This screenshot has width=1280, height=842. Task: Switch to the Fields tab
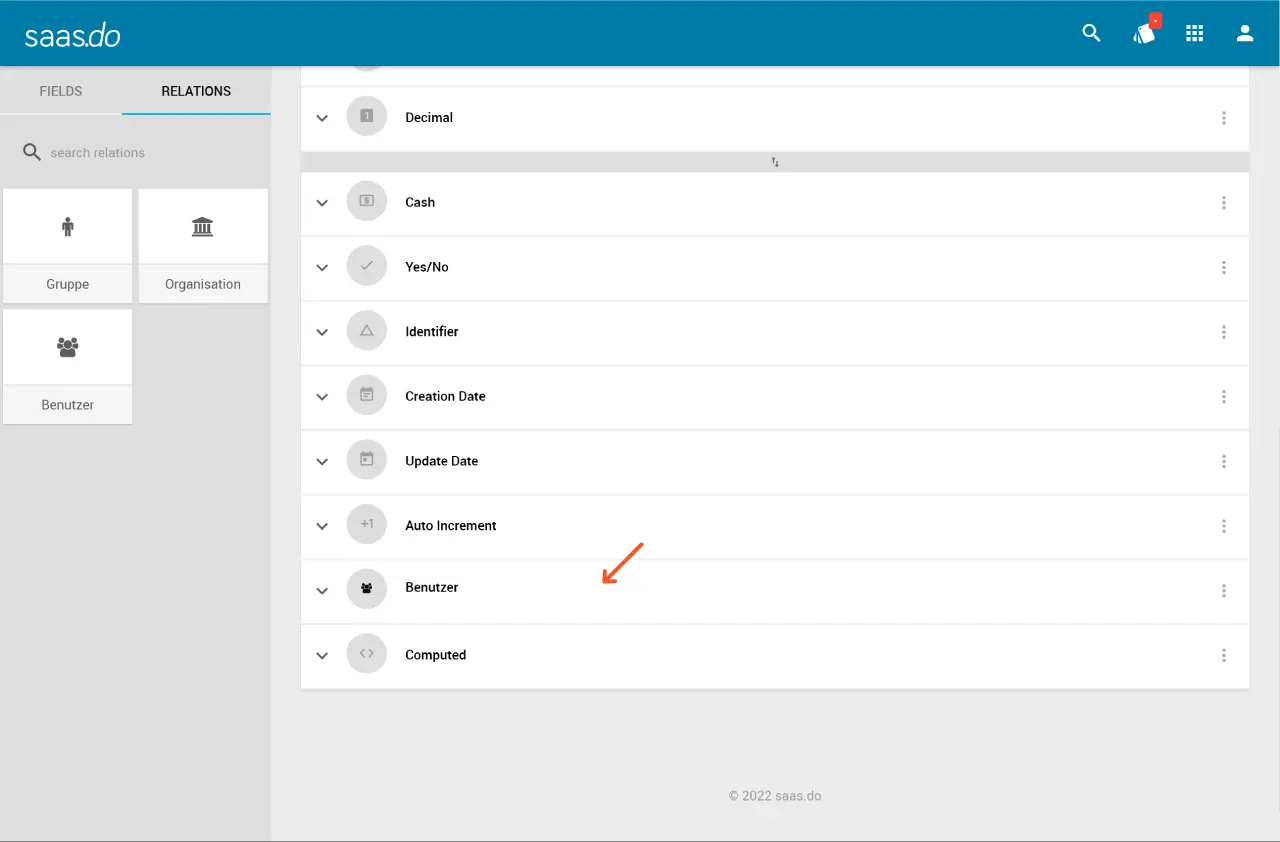point(61,91)
